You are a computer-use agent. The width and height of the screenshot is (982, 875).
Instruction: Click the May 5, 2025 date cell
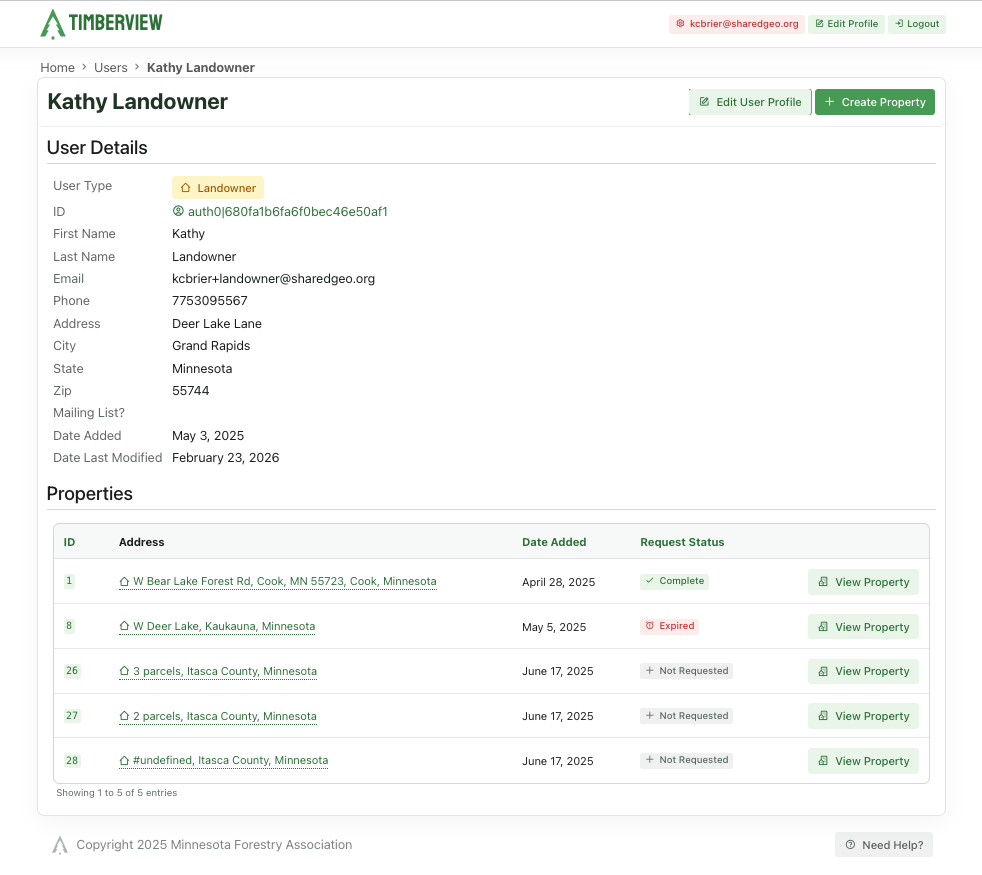point(554,628)
